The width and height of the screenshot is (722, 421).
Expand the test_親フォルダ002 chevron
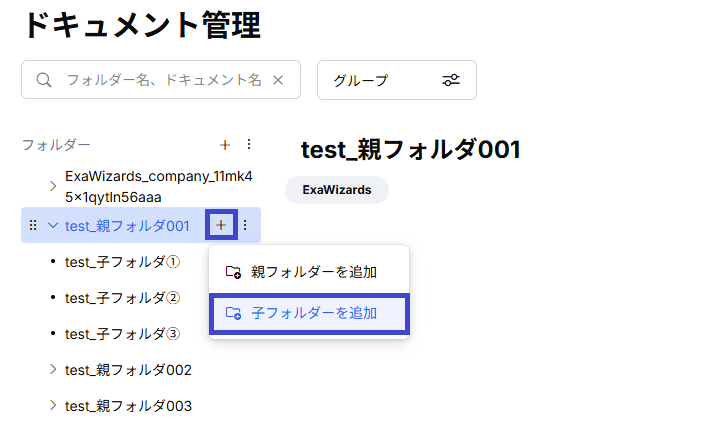[53, 369]
